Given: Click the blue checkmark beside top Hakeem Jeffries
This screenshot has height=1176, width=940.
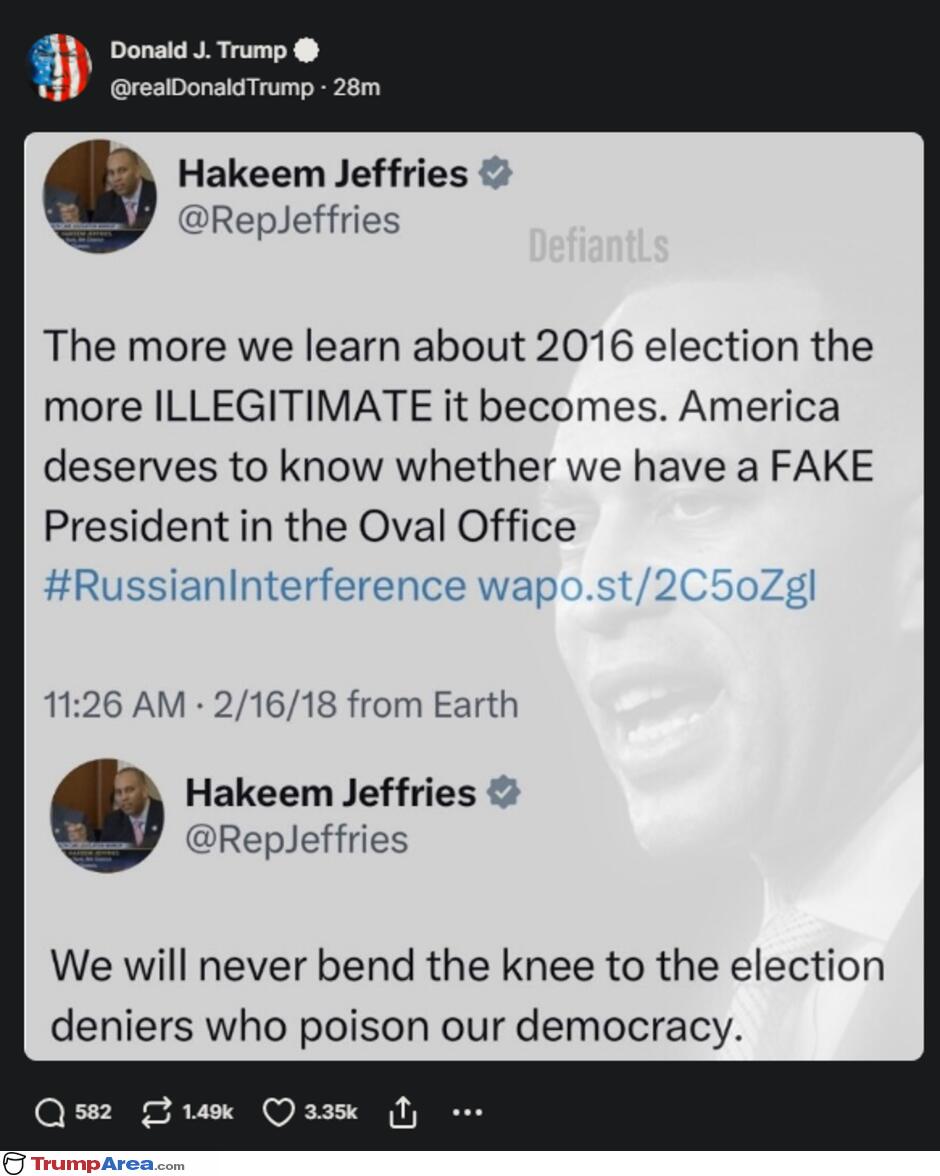Looking at the screenshot, I should (496, 174).
